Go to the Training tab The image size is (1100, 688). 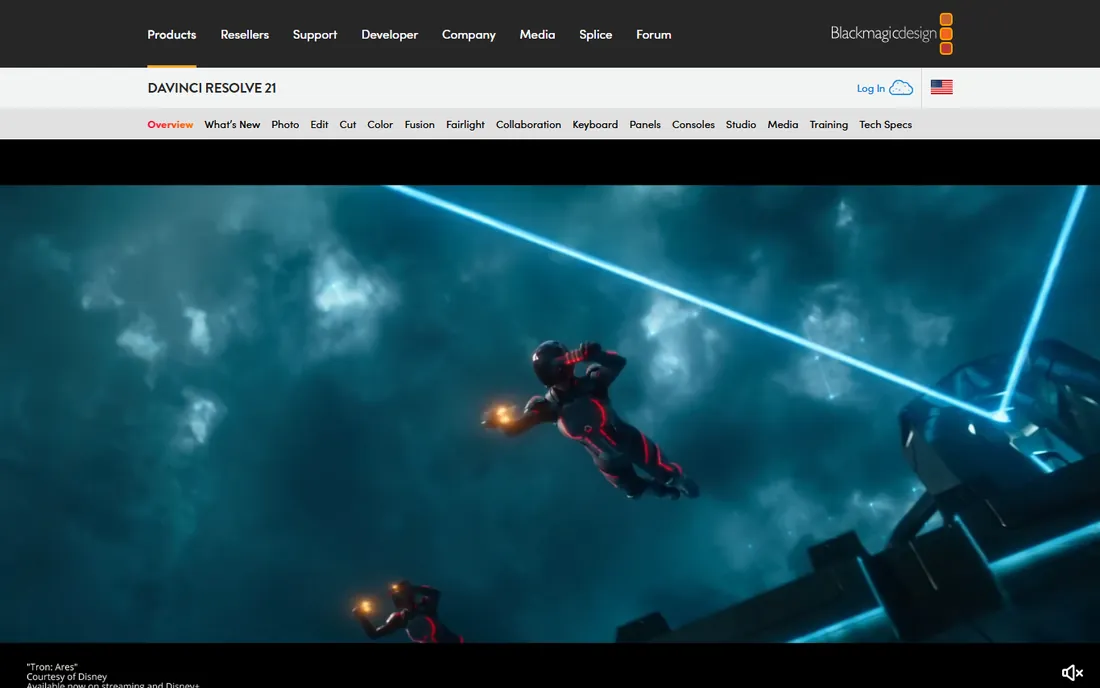[x=829, y=124]
